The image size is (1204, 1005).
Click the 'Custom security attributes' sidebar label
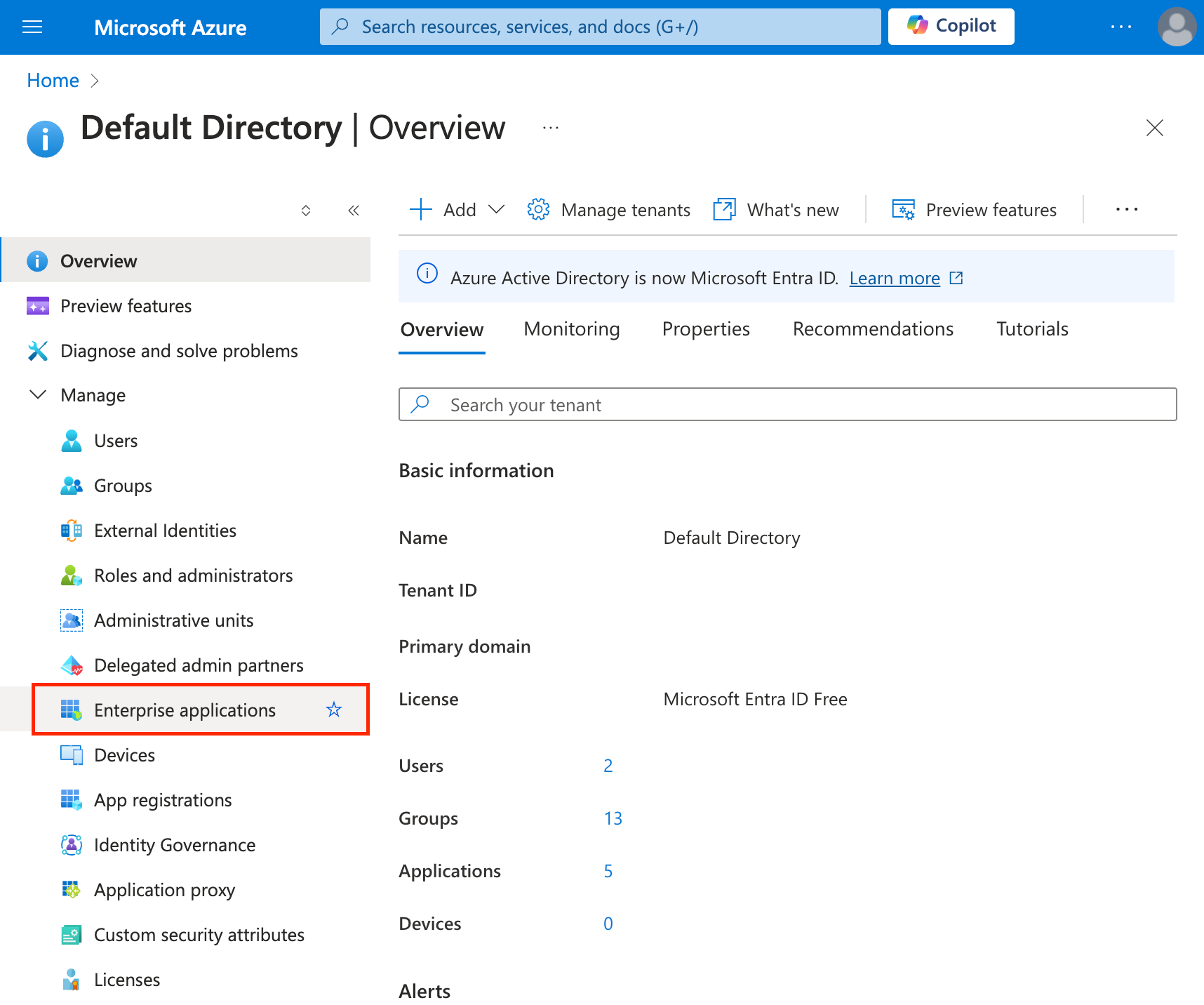pos(199,935)
